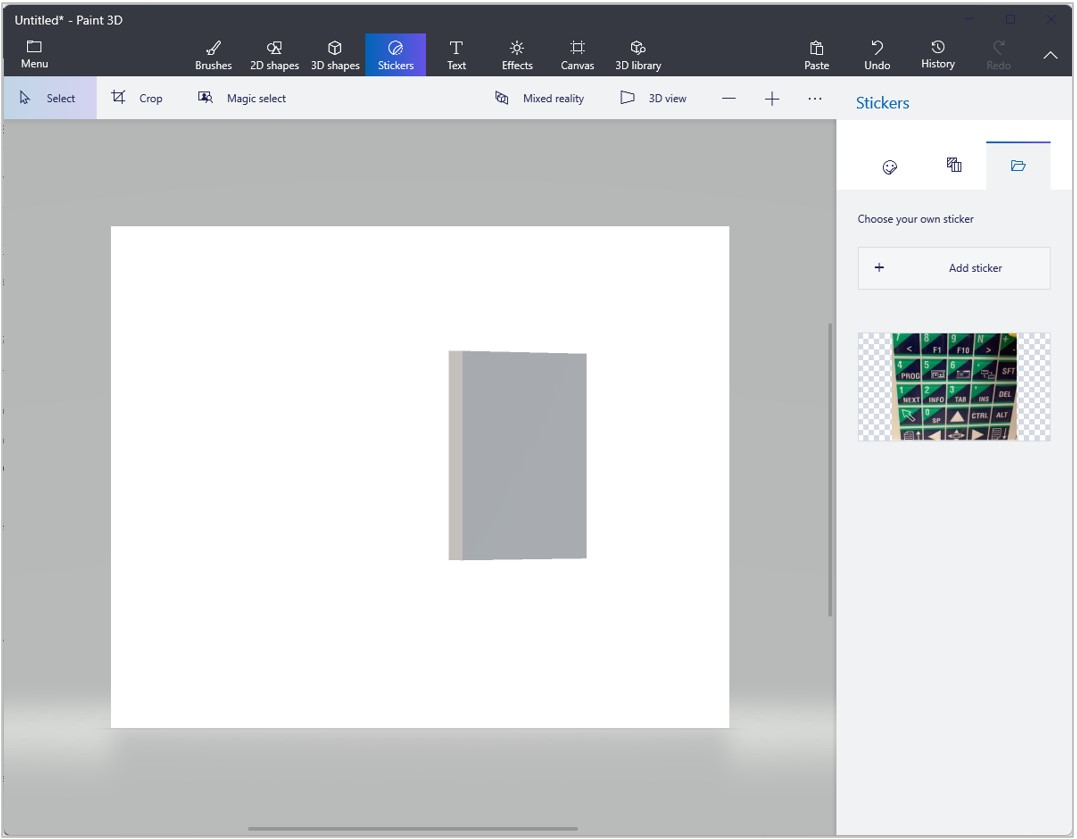Switch to the custom stickers folder tab
Viewport: 1077px width, 839px height.
[x=1018, y=166]
